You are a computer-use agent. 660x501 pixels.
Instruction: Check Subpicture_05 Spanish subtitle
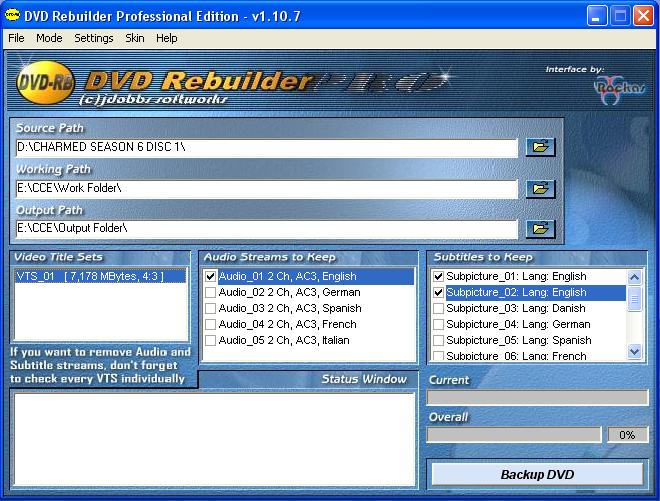click(x=438, y=341)
